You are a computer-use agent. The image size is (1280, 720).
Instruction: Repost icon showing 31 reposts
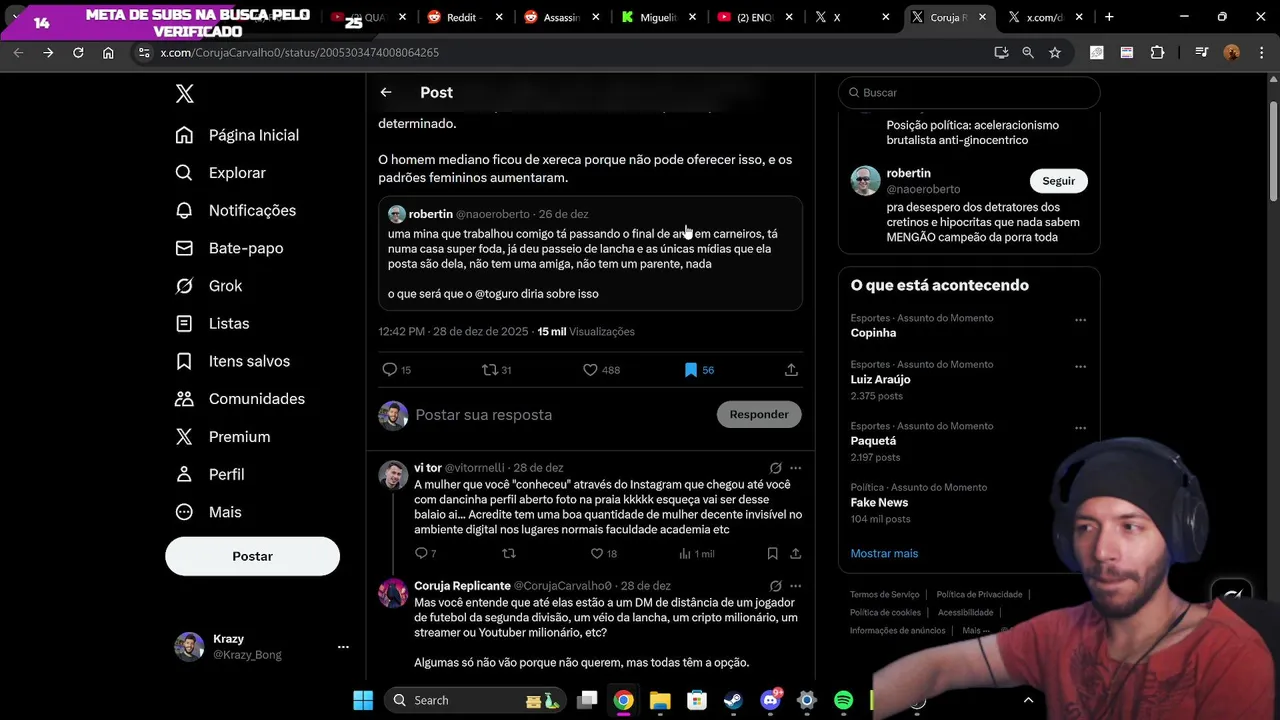pos(489,370)
